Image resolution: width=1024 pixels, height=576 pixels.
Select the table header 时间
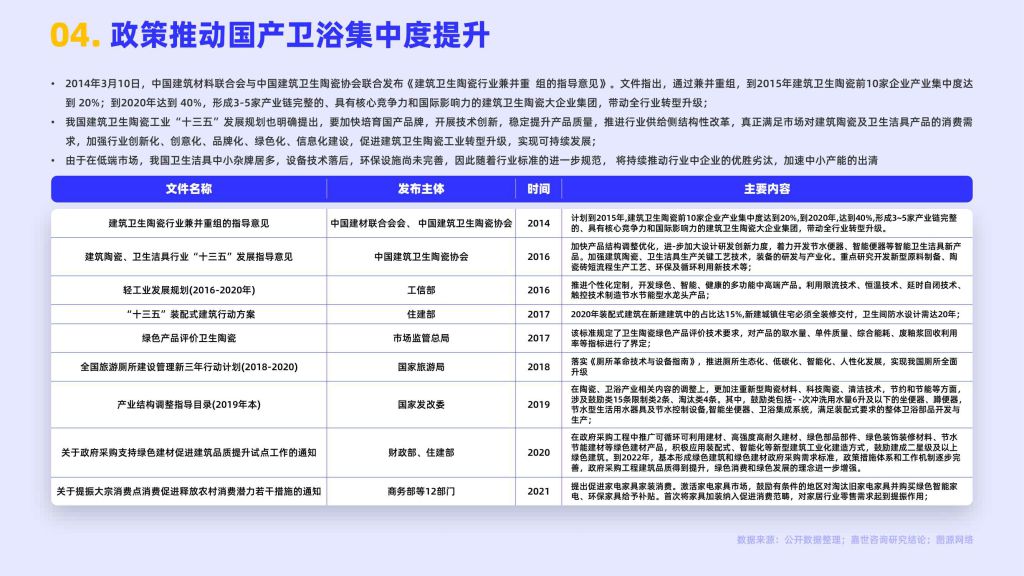point(539,189)
